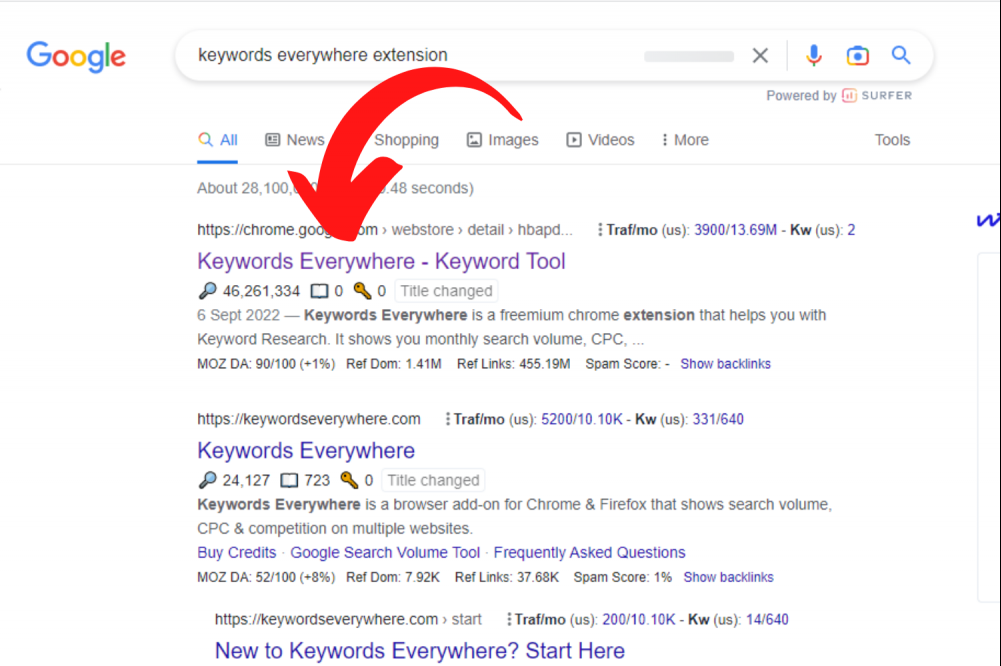Click the keywordseverywhere.com › start URL text
This screenshot has width=1001, height=666.
pyautogui.click(x=348, y=619)
